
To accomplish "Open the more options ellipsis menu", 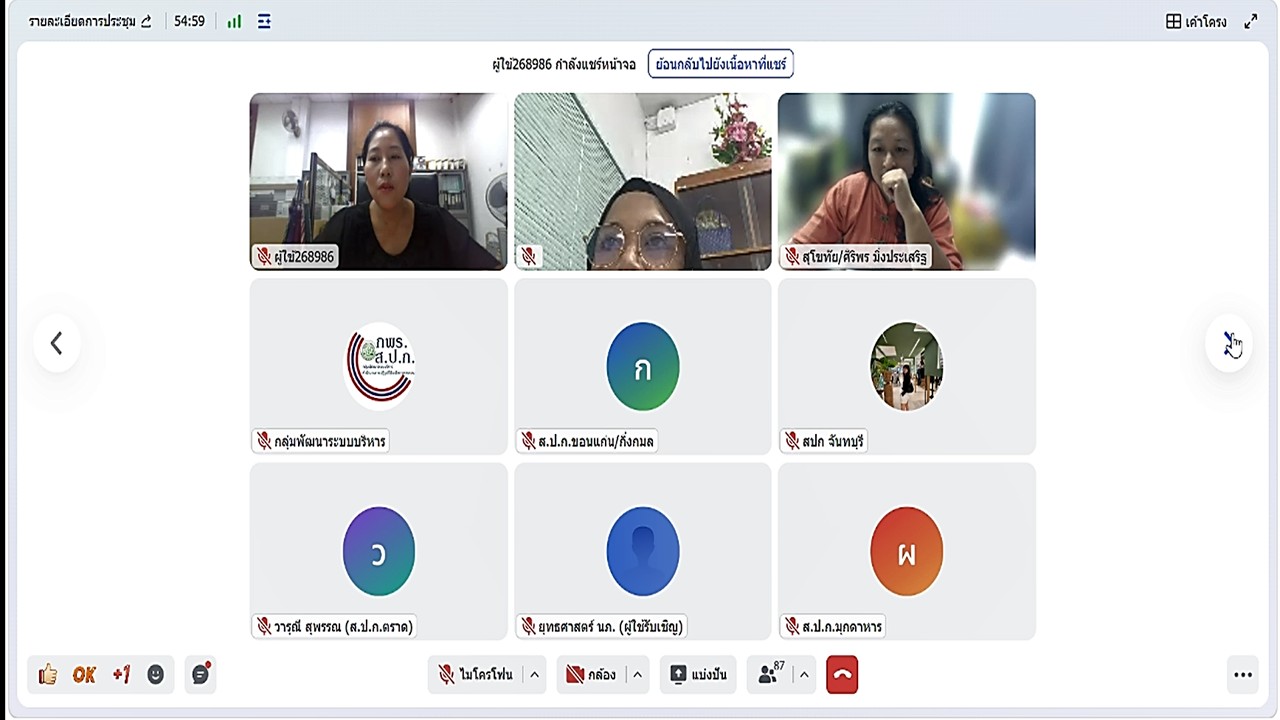I will point(1243,675).
